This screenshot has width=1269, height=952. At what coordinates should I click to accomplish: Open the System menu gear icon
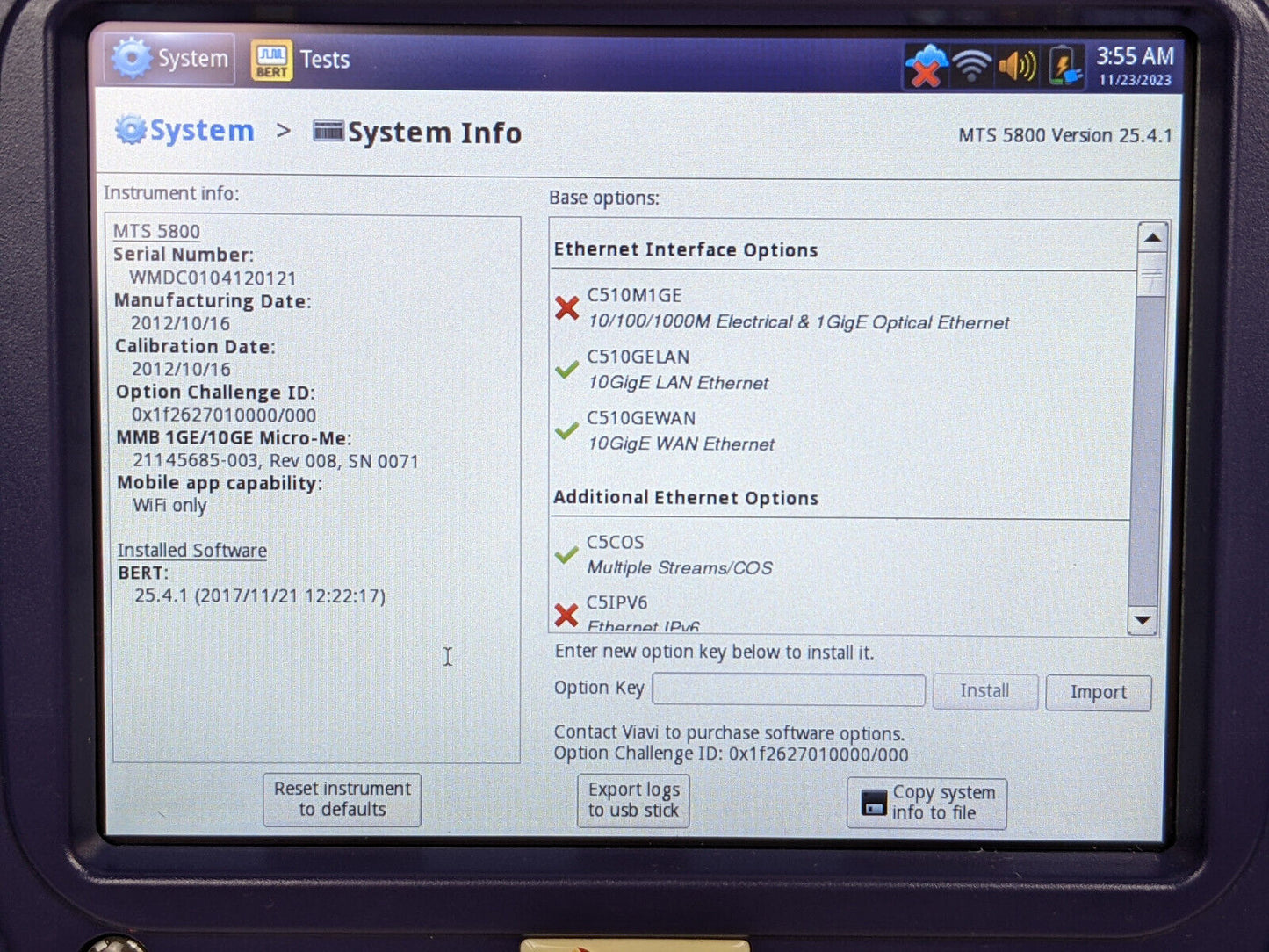click(x=132, y=58)
